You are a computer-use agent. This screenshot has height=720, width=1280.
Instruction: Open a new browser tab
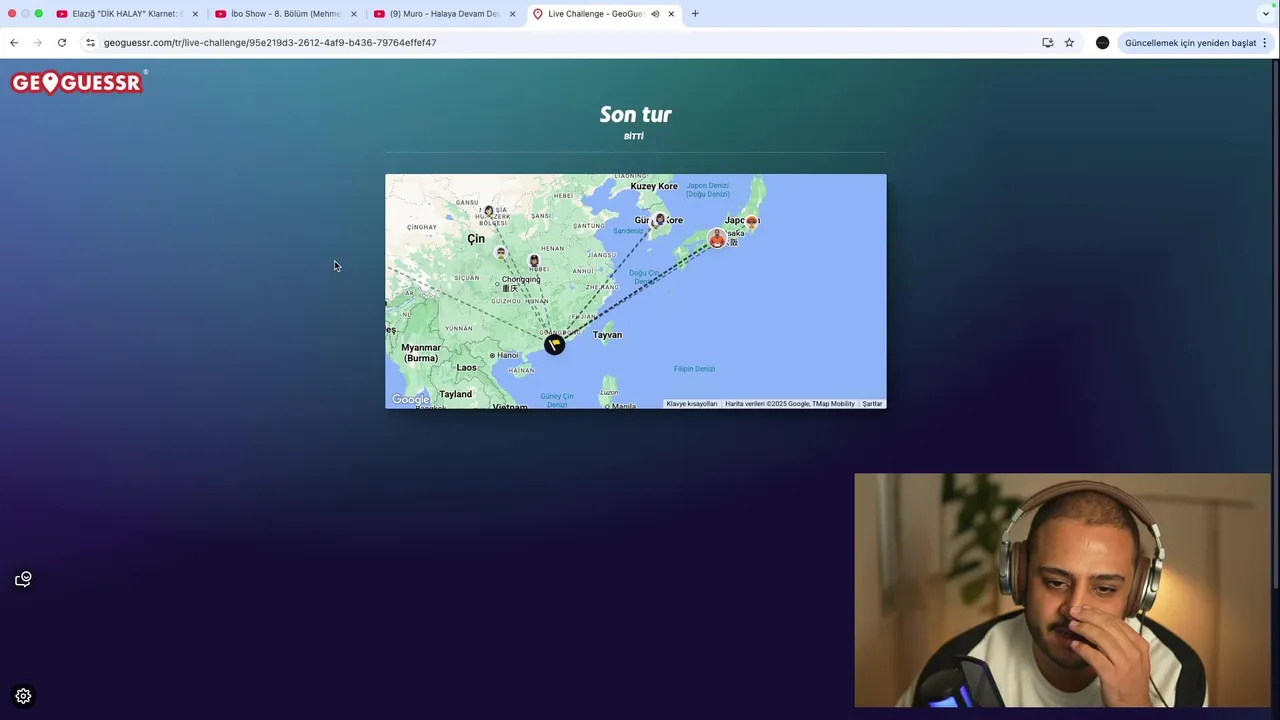[695, 14]
